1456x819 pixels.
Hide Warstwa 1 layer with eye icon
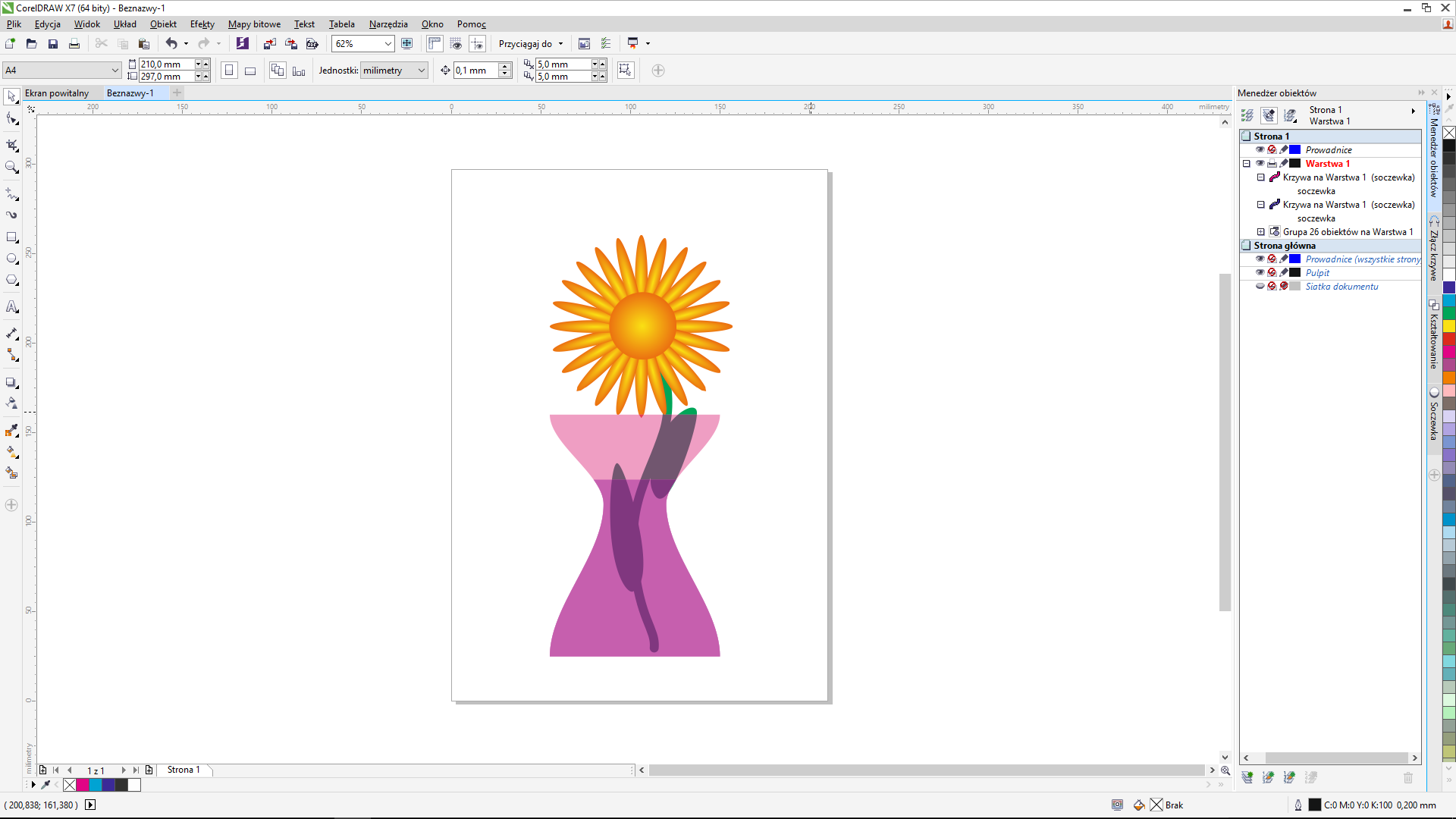pyautogui.click(x=1260, y=163)
